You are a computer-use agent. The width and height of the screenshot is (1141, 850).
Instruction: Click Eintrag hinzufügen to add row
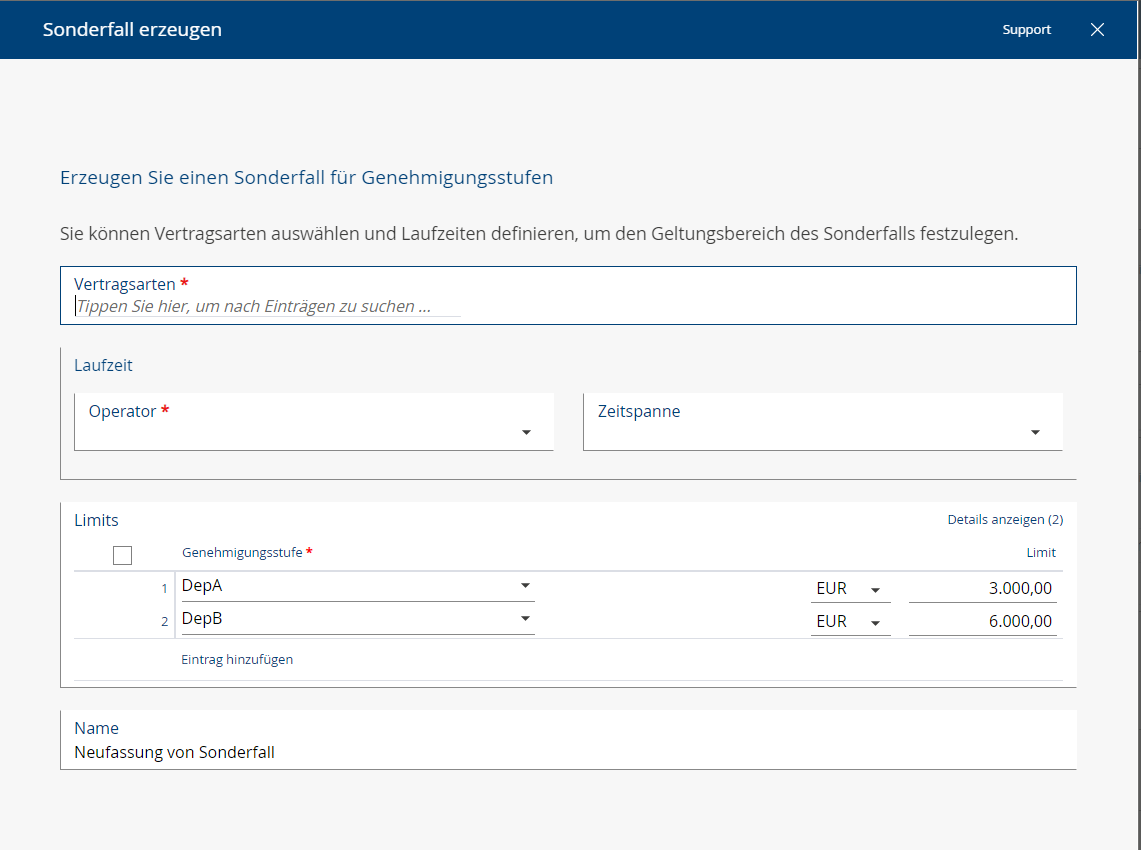[x=237, y=660]
